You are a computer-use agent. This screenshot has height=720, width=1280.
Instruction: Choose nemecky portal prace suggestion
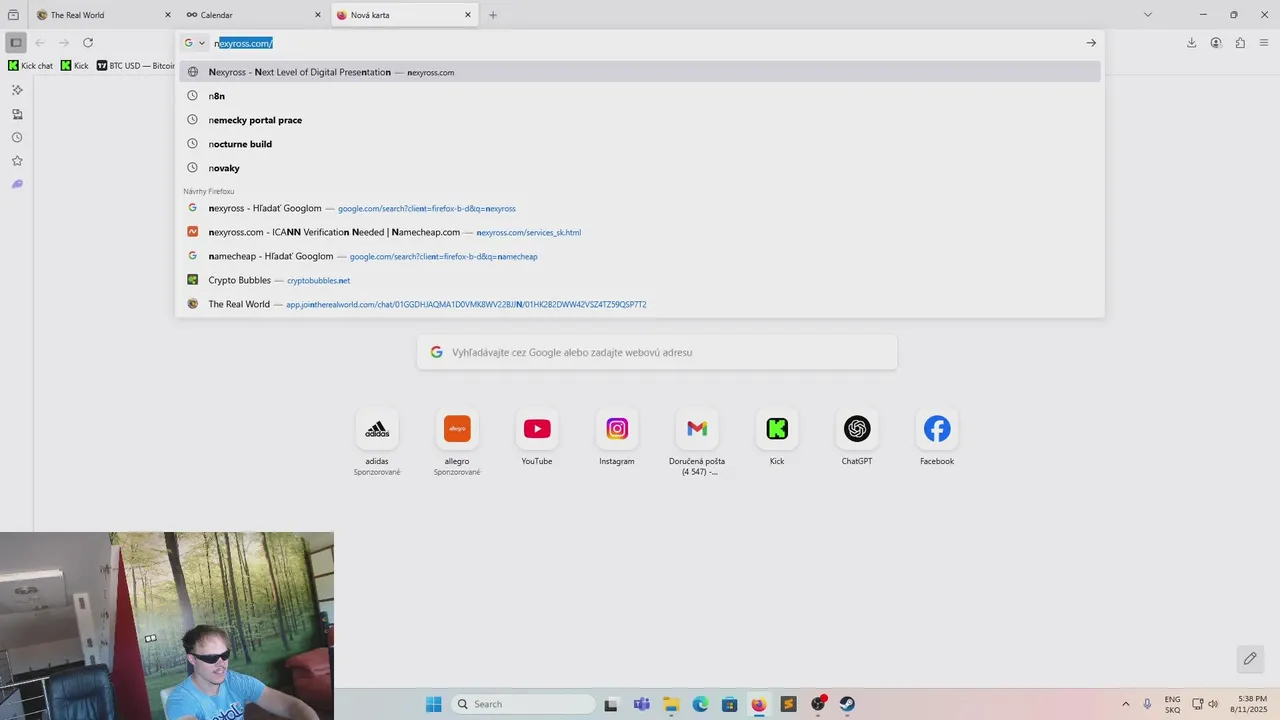640,120
